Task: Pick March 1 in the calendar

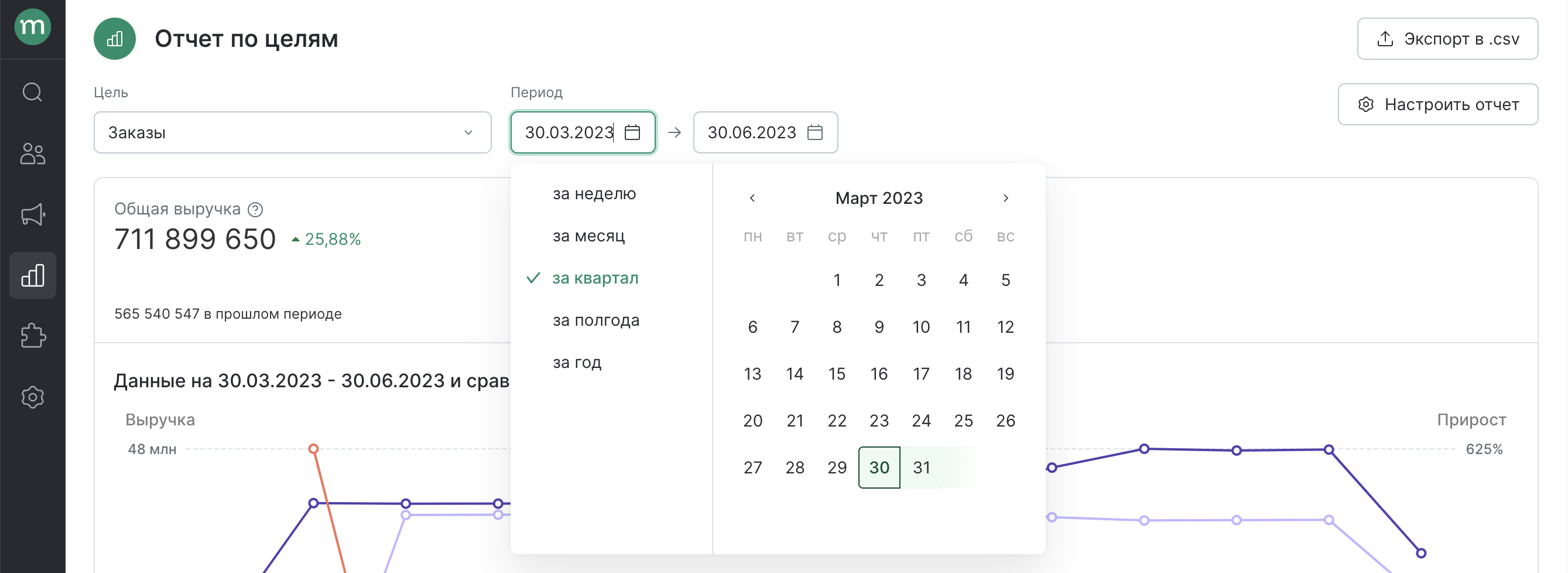Action: 837,280
